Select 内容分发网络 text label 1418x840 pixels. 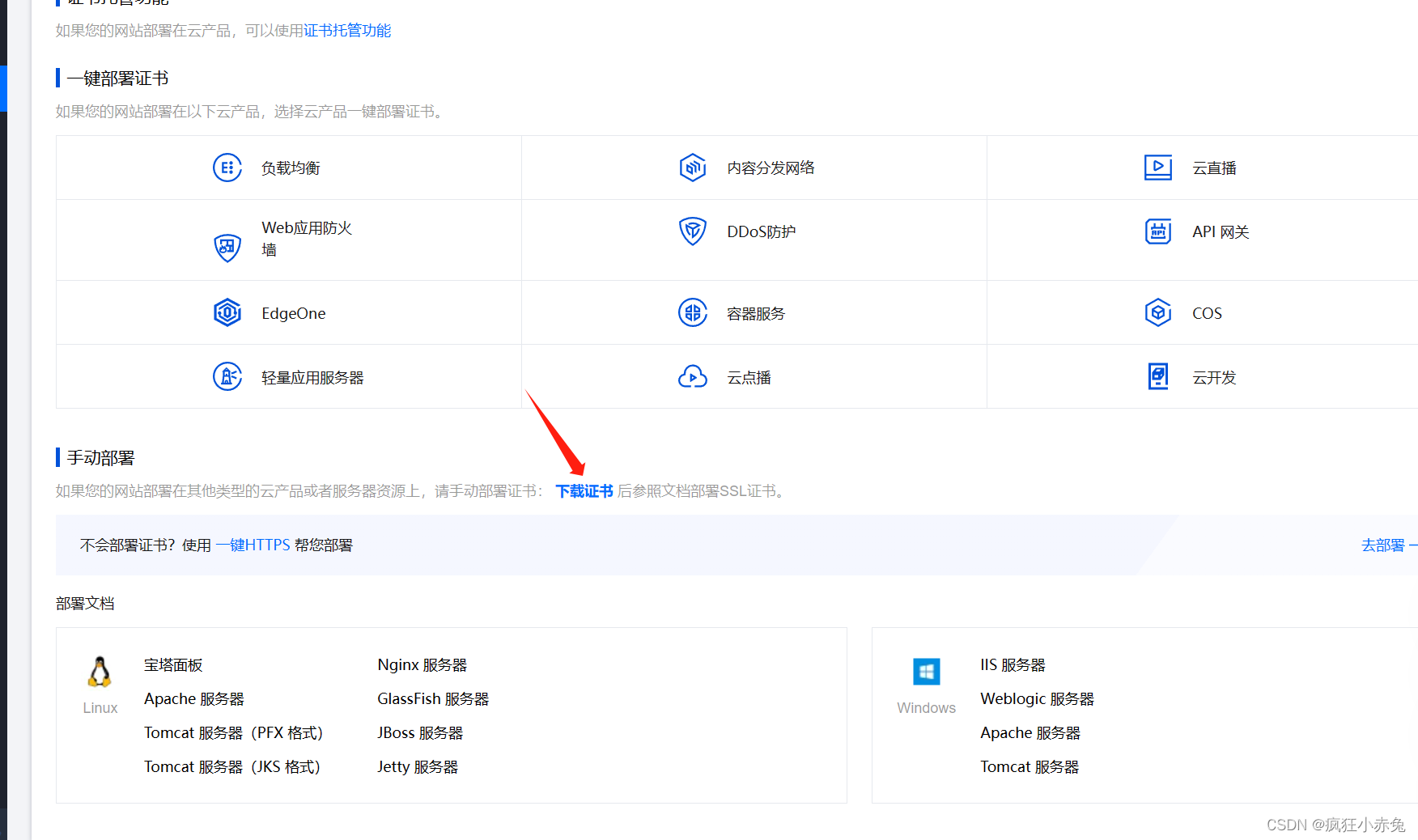coord(771,168)
